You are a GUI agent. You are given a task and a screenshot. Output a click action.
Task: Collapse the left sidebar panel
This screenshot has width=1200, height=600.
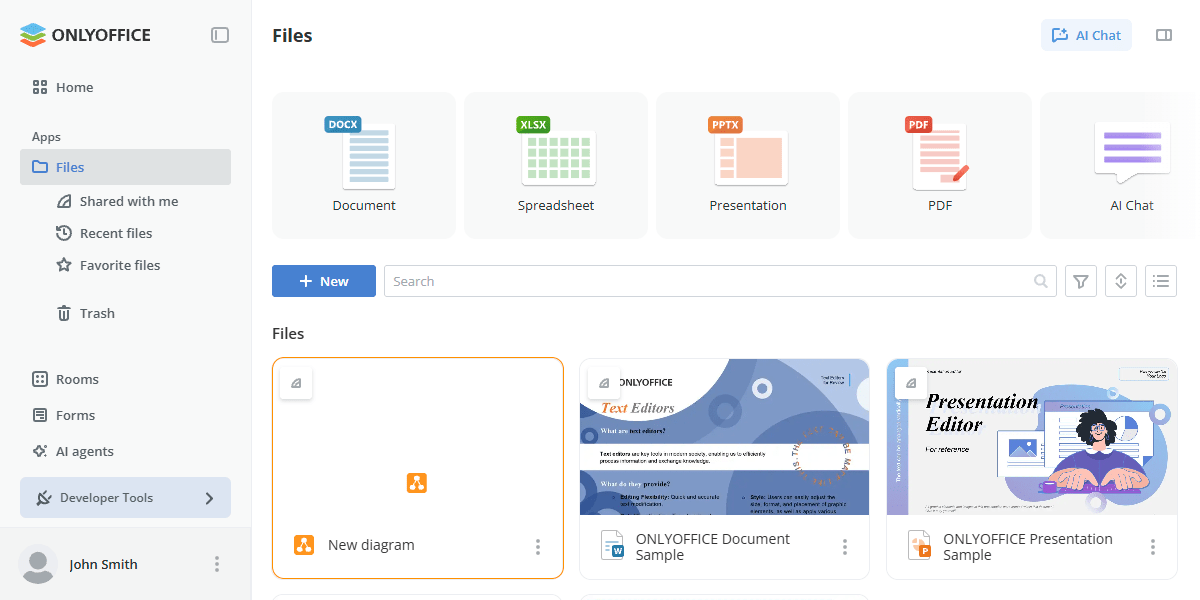(220, 35)
